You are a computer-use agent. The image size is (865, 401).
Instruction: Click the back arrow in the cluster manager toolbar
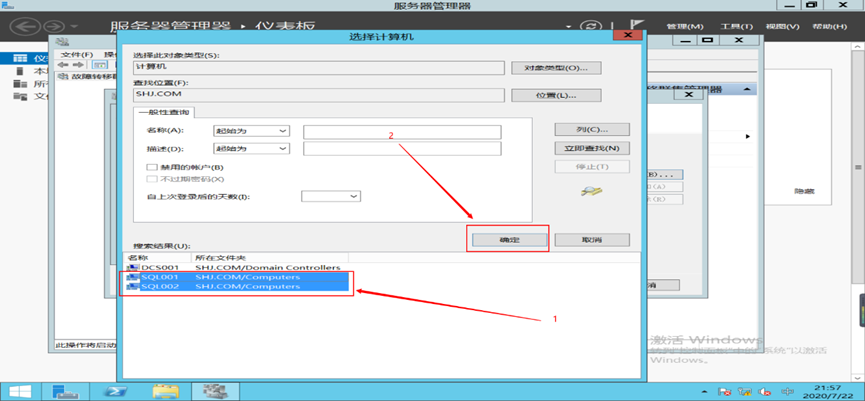tap(63, 65)
